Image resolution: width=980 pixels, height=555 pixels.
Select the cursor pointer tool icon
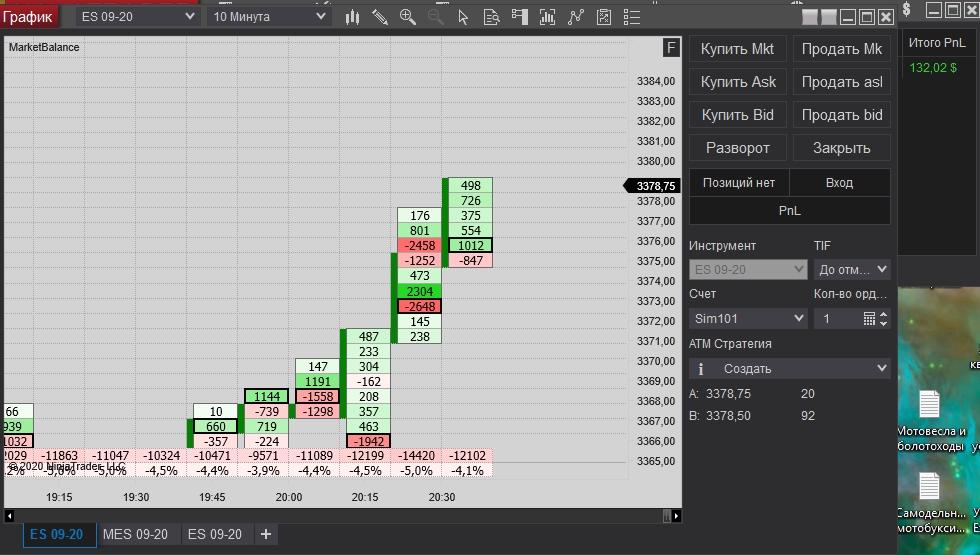463,17
